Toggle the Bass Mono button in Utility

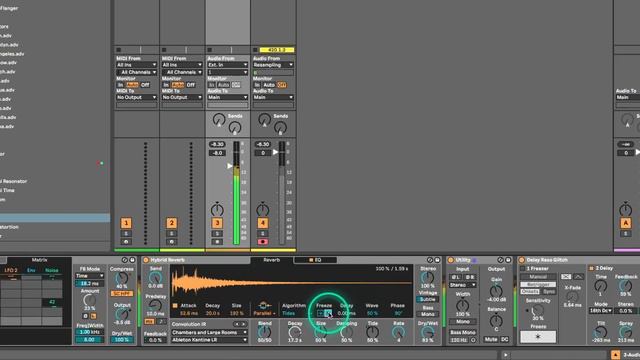point(462,333)
